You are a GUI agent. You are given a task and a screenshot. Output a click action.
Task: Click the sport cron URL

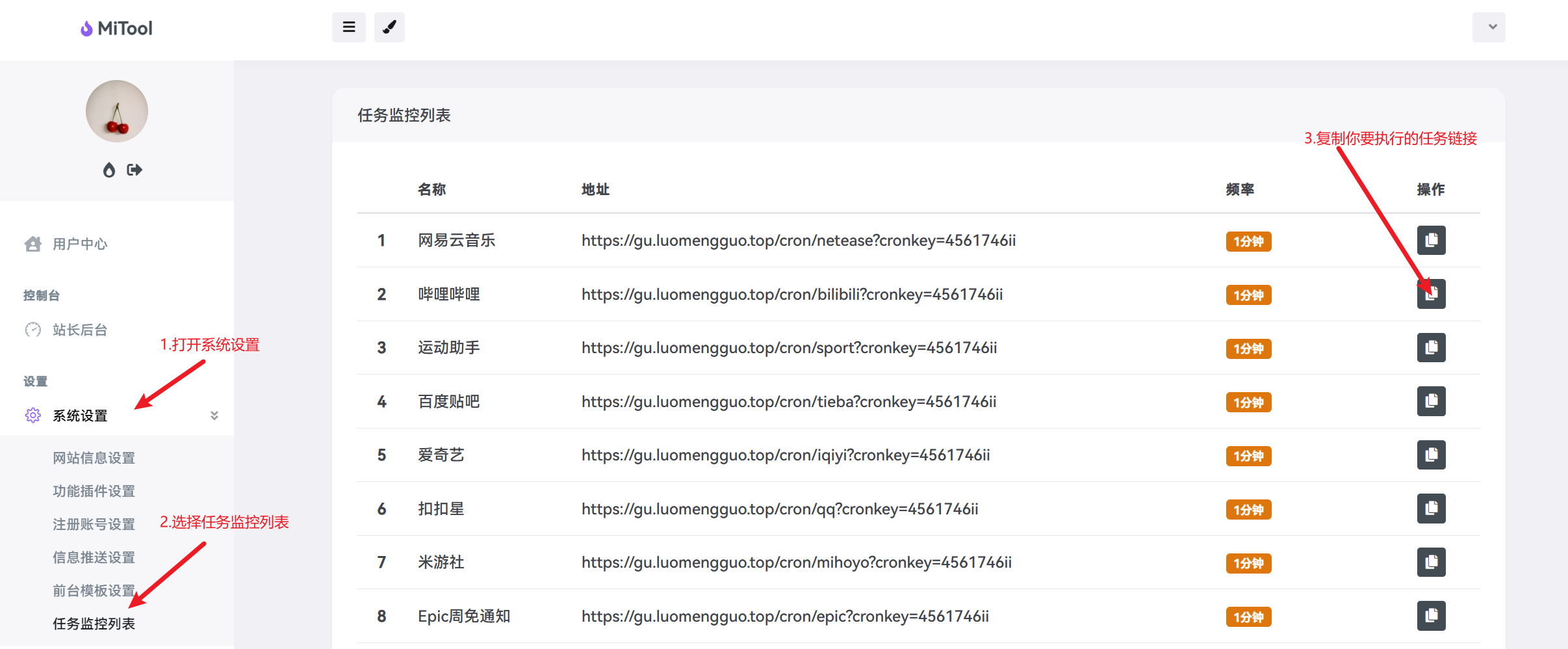[790, 348]
